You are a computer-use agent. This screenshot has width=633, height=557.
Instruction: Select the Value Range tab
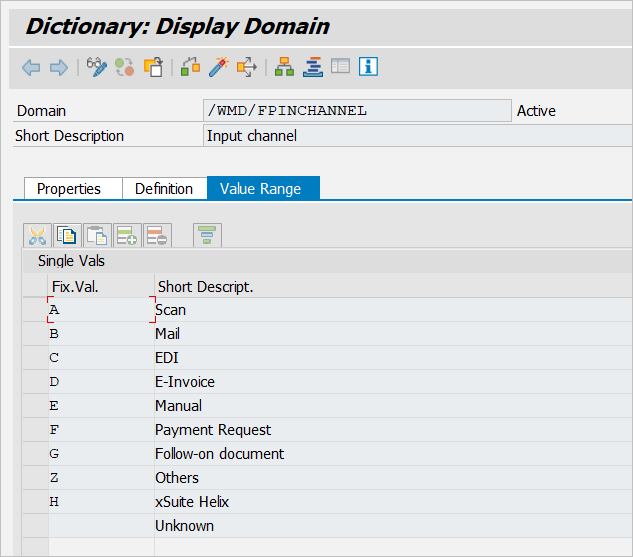pyautogui.click(x=261, y=188)
